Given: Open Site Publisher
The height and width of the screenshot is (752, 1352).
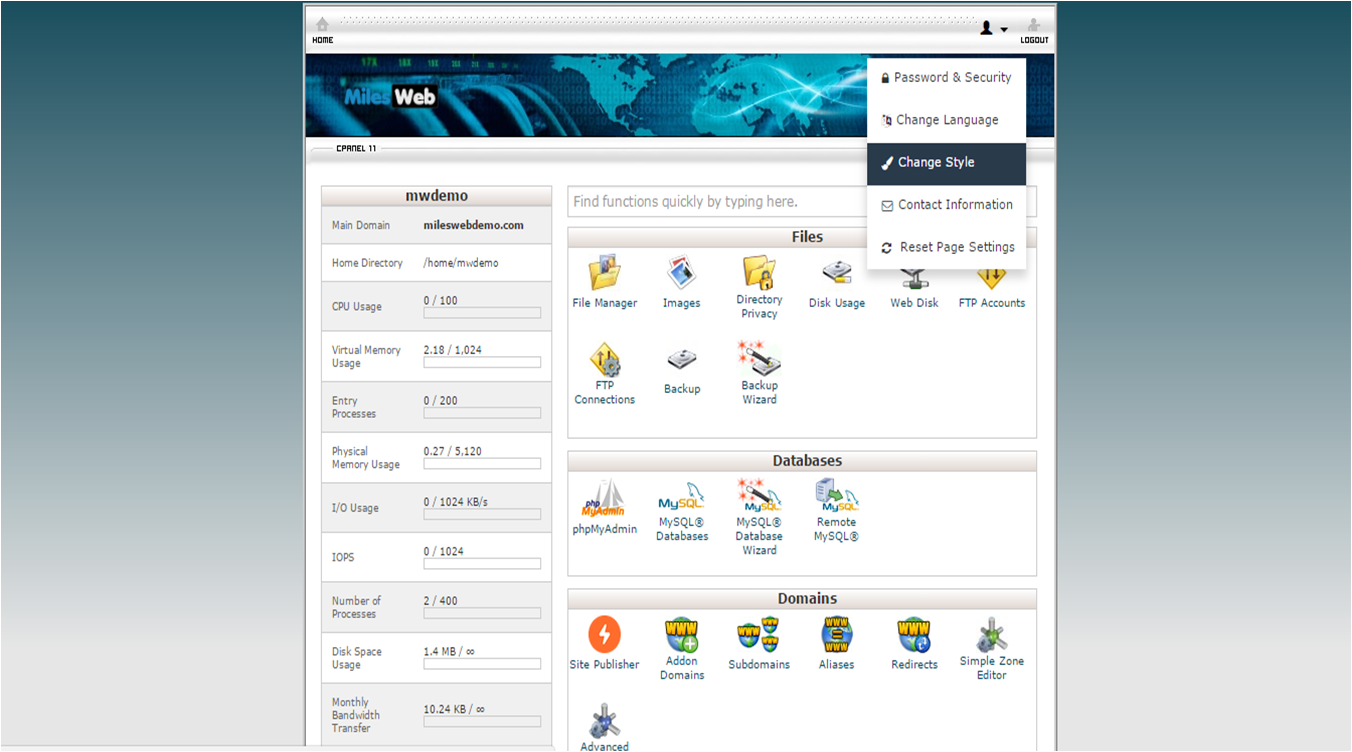Looking at the screenshot, I should 604,634.
